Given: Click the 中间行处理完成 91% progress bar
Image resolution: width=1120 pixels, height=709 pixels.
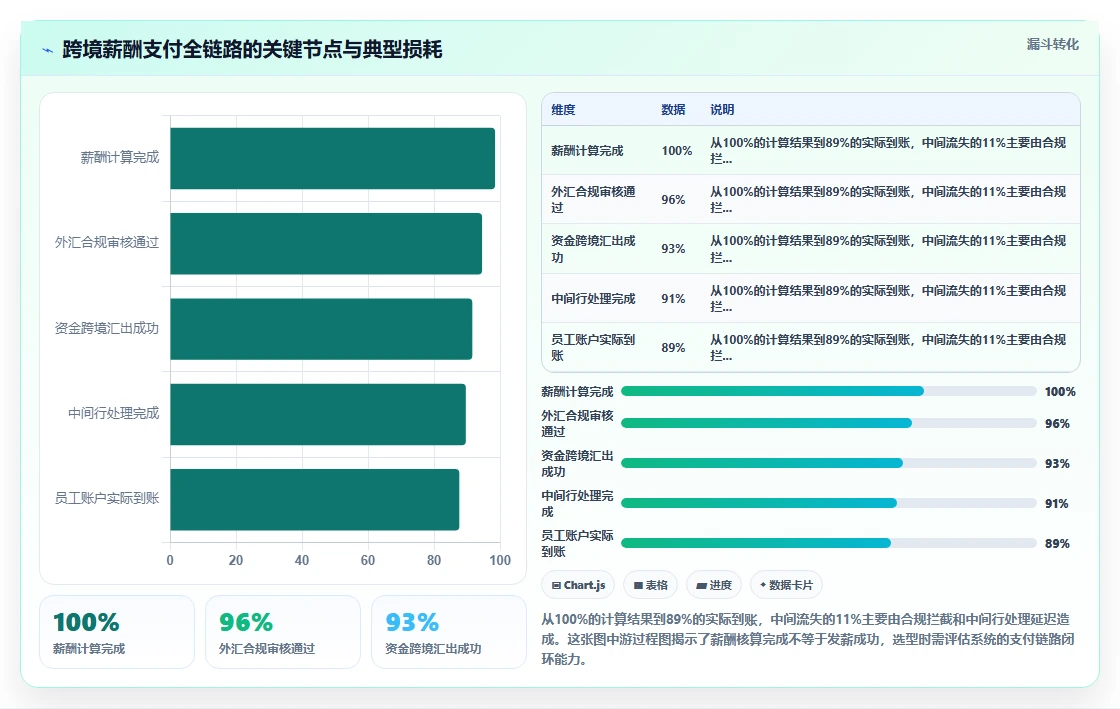Looking at the screenshot, I should point(829,503).
